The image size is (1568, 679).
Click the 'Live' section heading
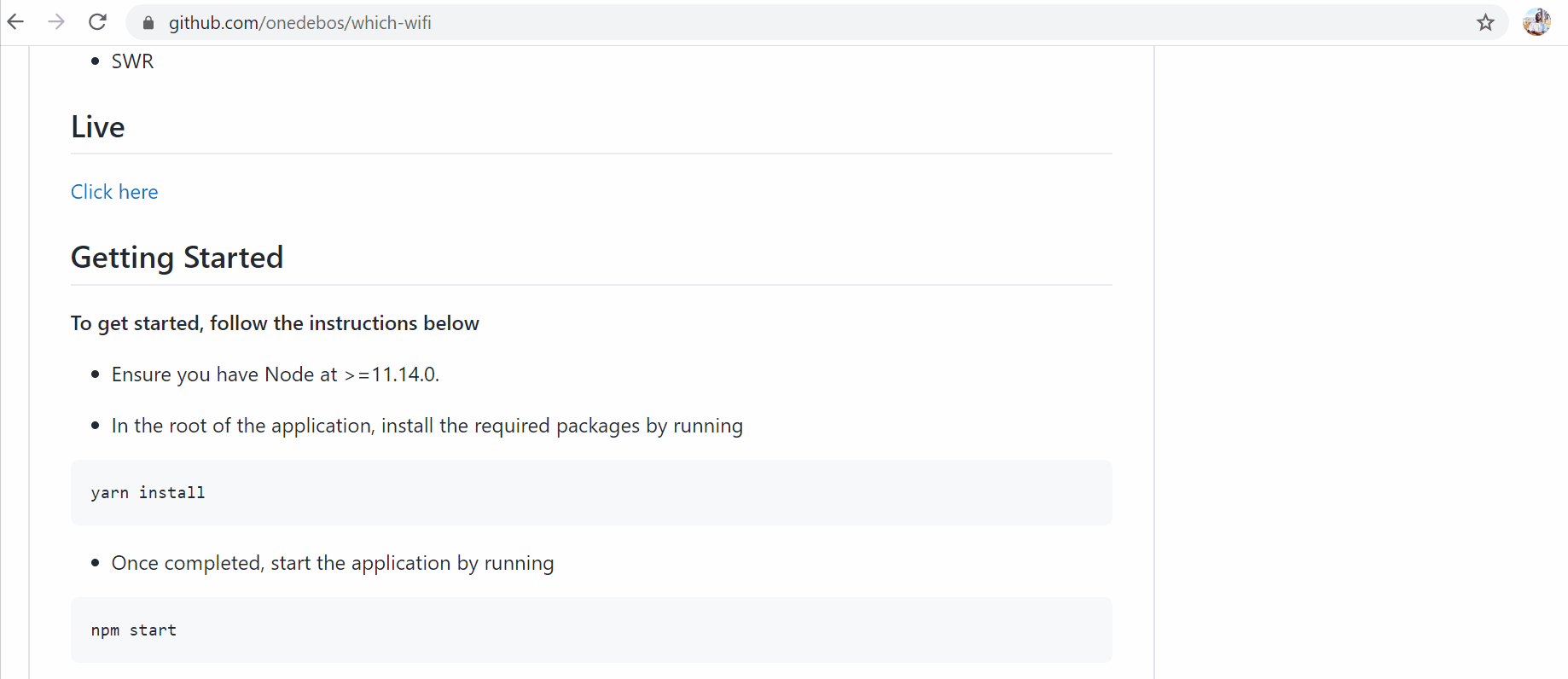(x=98, y=127)
